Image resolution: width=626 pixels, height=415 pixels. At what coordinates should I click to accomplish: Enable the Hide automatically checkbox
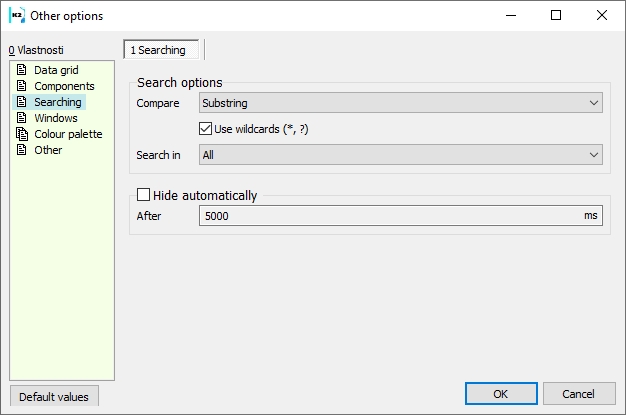(x=143, y=196)
